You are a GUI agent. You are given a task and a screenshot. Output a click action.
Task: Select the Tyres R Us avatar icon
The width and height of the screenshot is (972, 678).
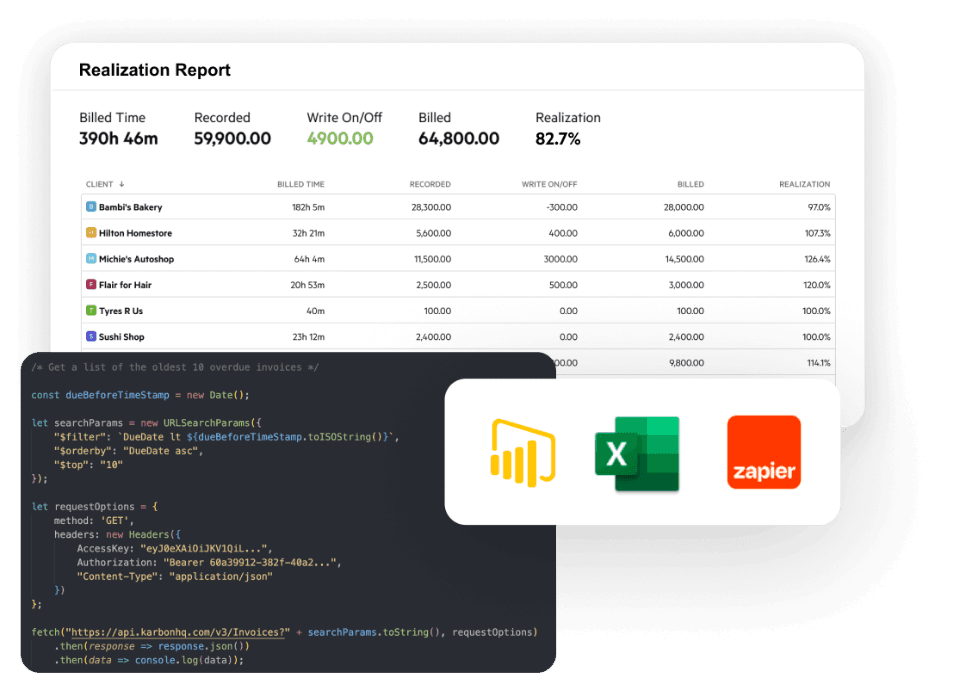click(90, 311)
